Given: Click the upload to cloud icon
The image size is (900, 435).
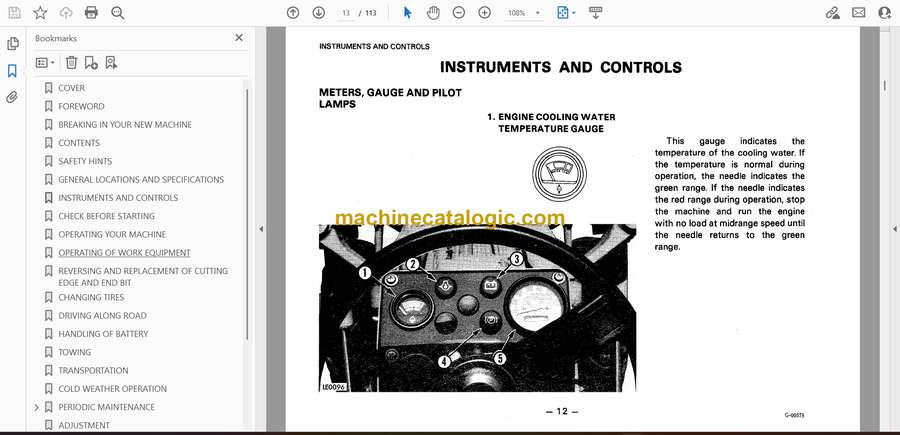Looking at the screenshot, I should pyautogui.click(x=66, y=13).
